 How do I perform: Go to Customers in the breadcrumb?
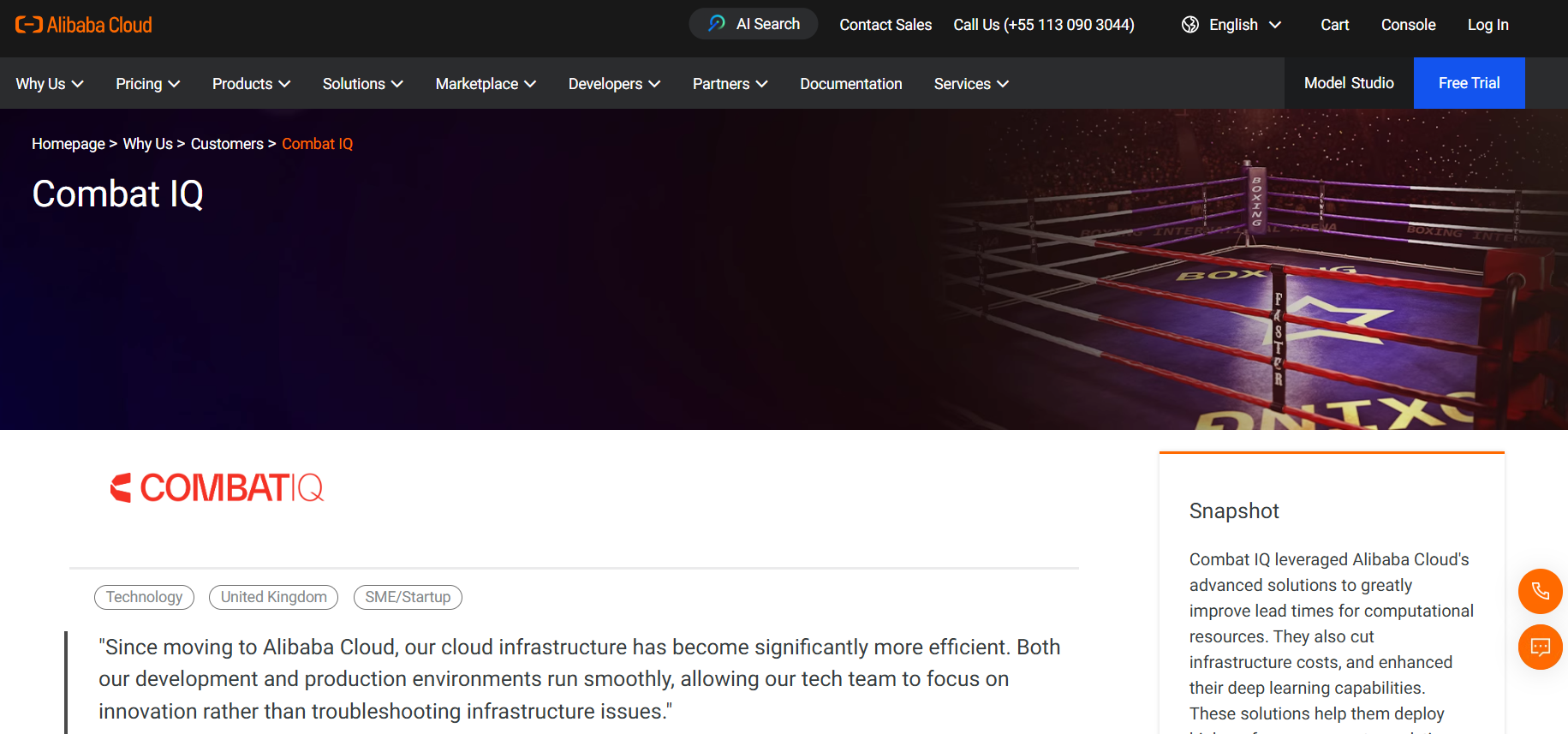pos(227,144)
